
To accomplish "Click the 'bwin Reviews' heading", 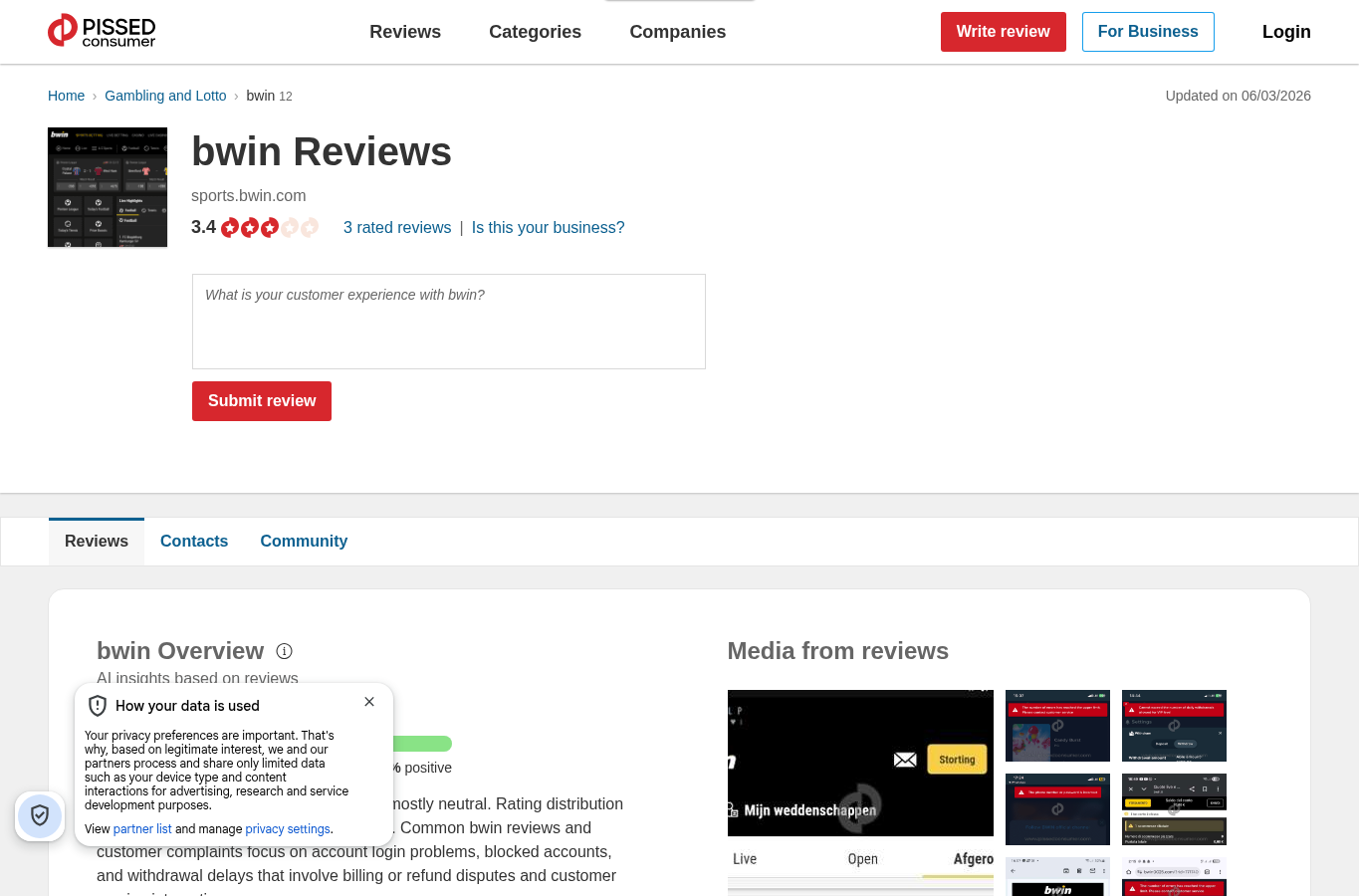I will pos(322,152).
